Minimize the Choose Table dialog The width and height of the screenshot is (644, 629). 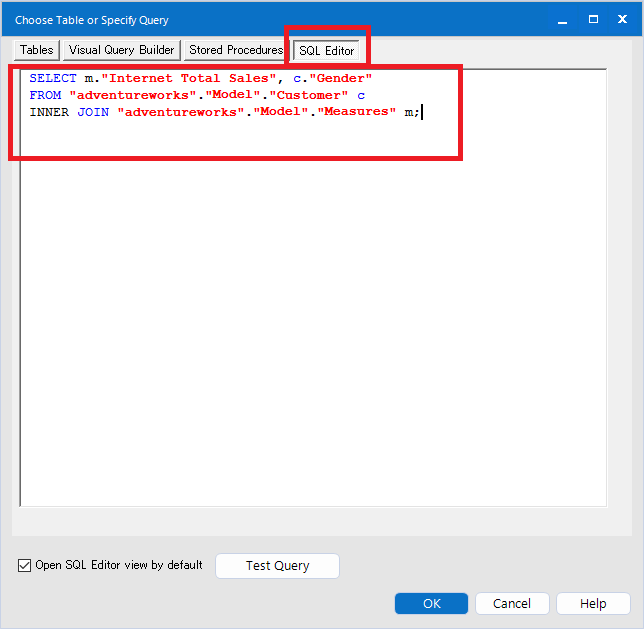(x=562, y=20)
